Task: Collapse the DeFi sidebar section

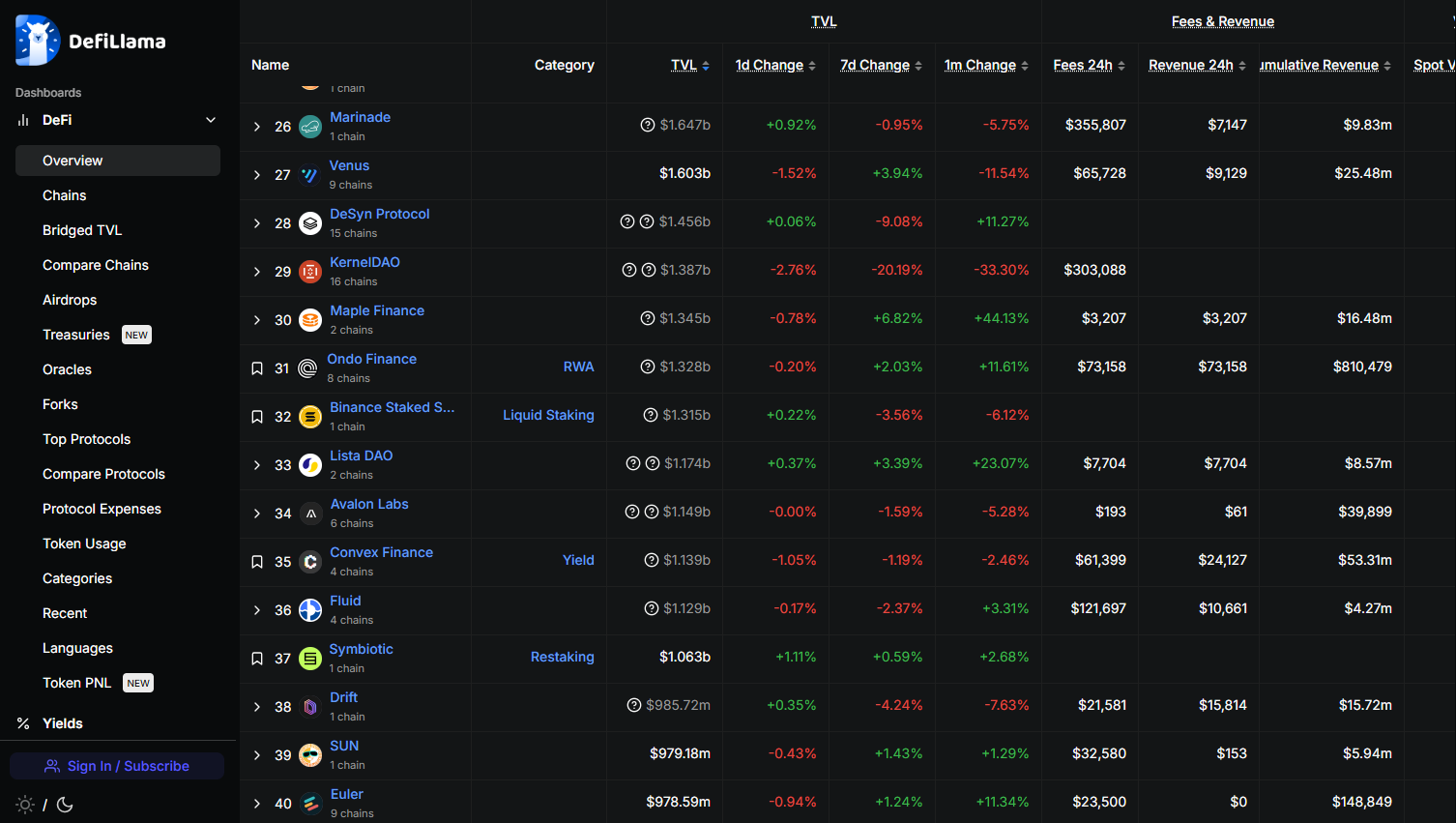Action: click(x=211, y=120)
